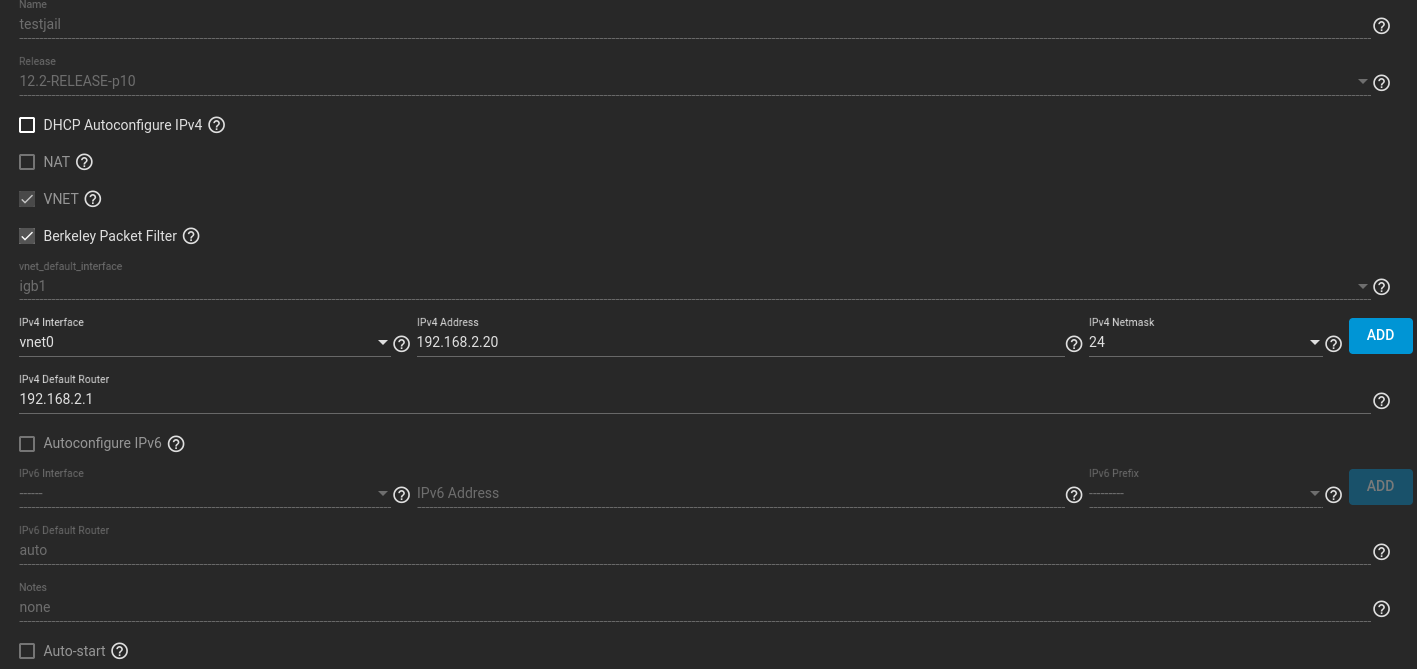The height and width of the screenshot is (669, 1417).
Task: Open help icon next to Auto-start
Action: [119, 652]
